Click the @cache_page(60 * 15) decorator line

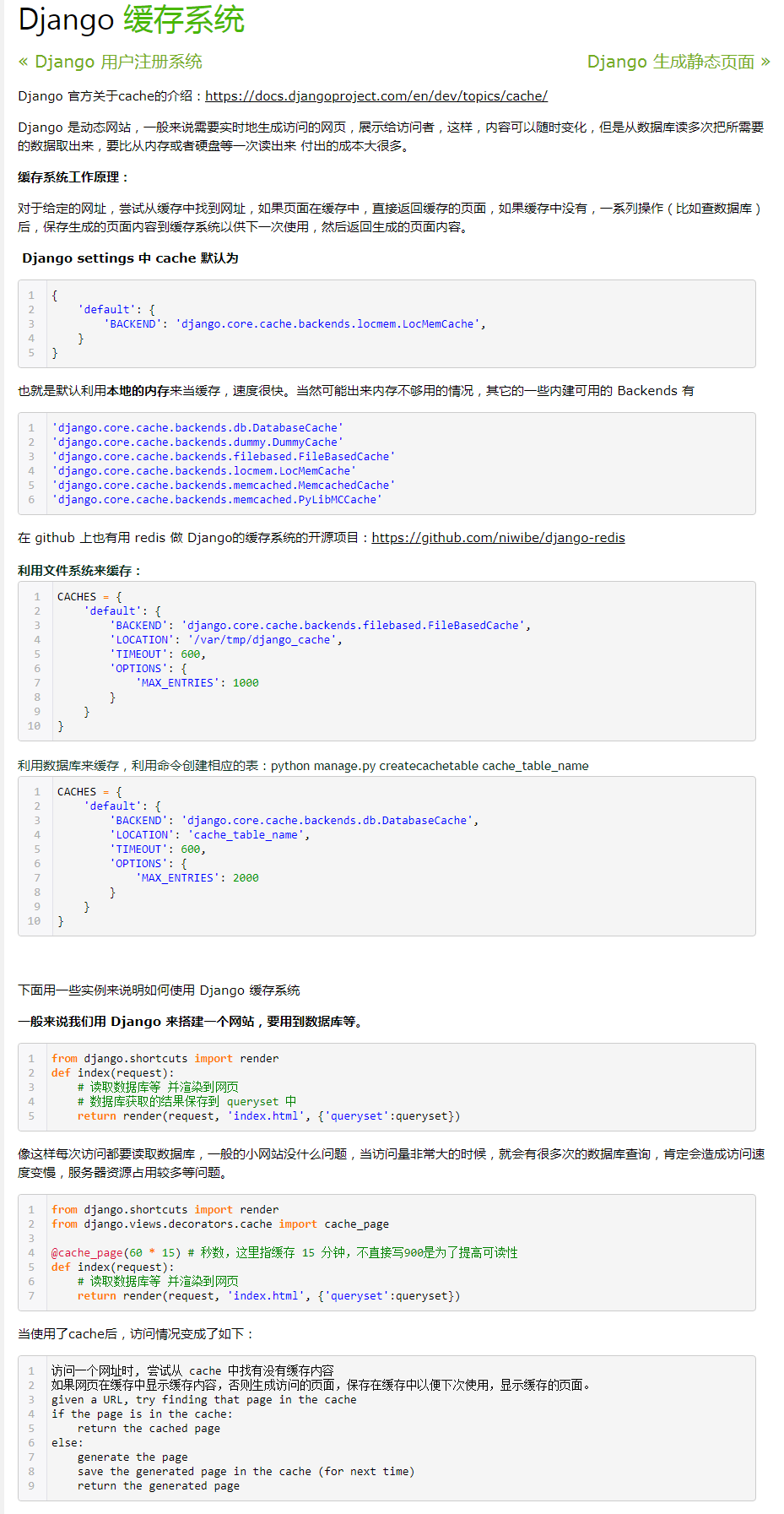116,1253
